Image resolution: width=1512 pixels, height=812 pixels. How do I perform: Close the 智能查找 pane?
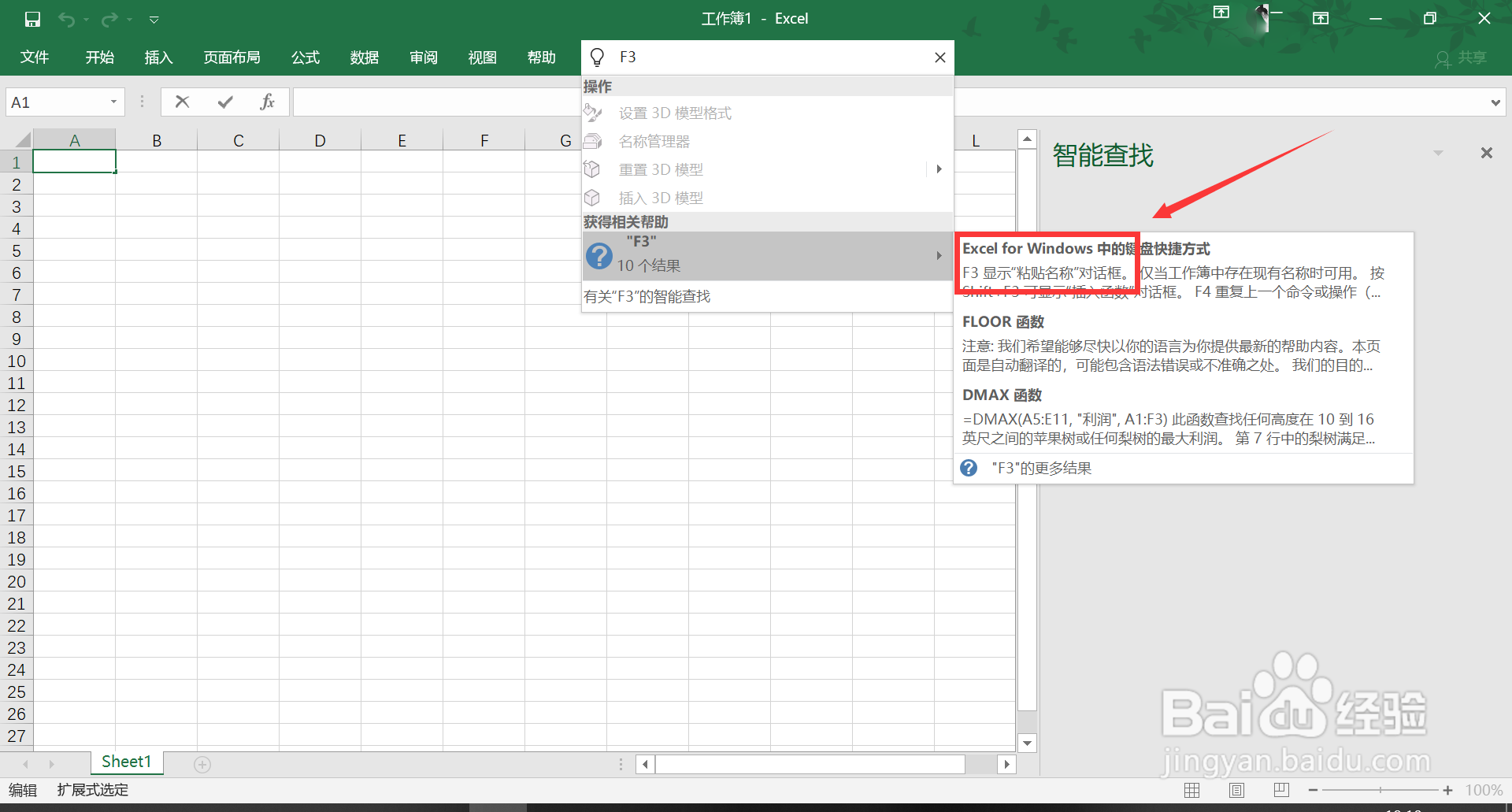[1486, 153]
